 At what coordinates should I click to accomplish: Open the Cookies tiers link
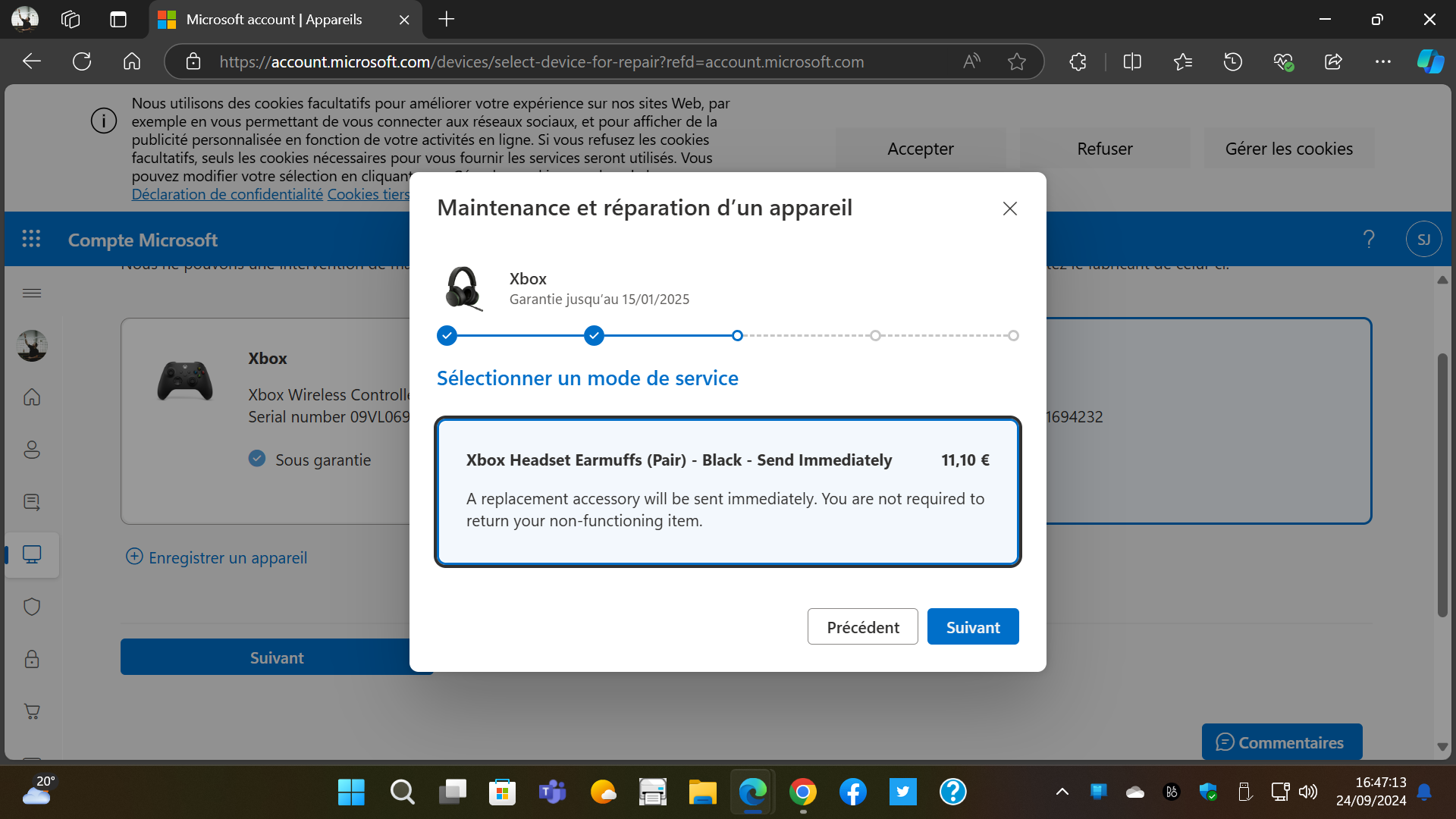(x=369, y=194)
